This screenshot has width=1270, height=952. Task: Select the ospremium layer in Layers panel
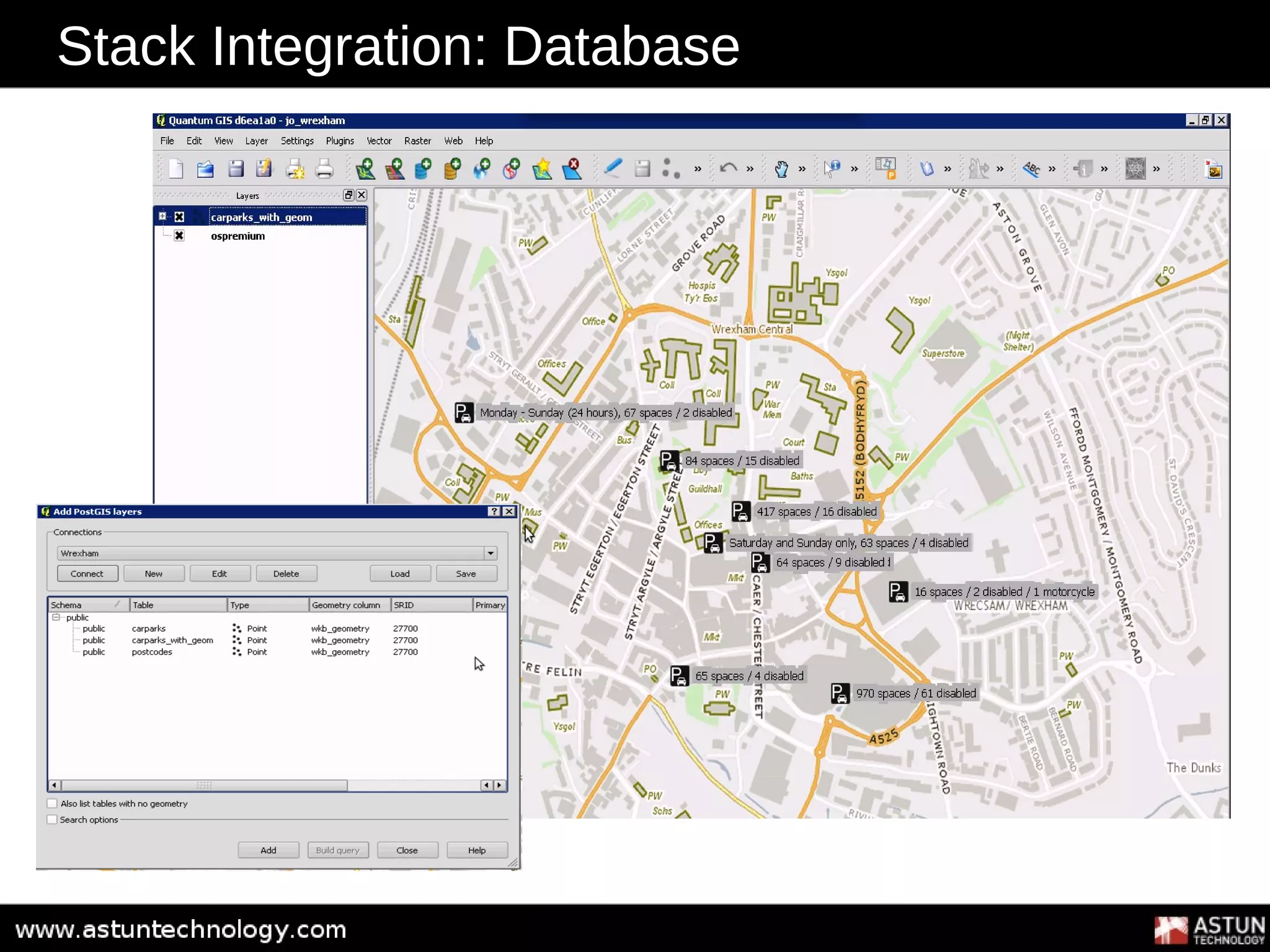coord(238,236)
